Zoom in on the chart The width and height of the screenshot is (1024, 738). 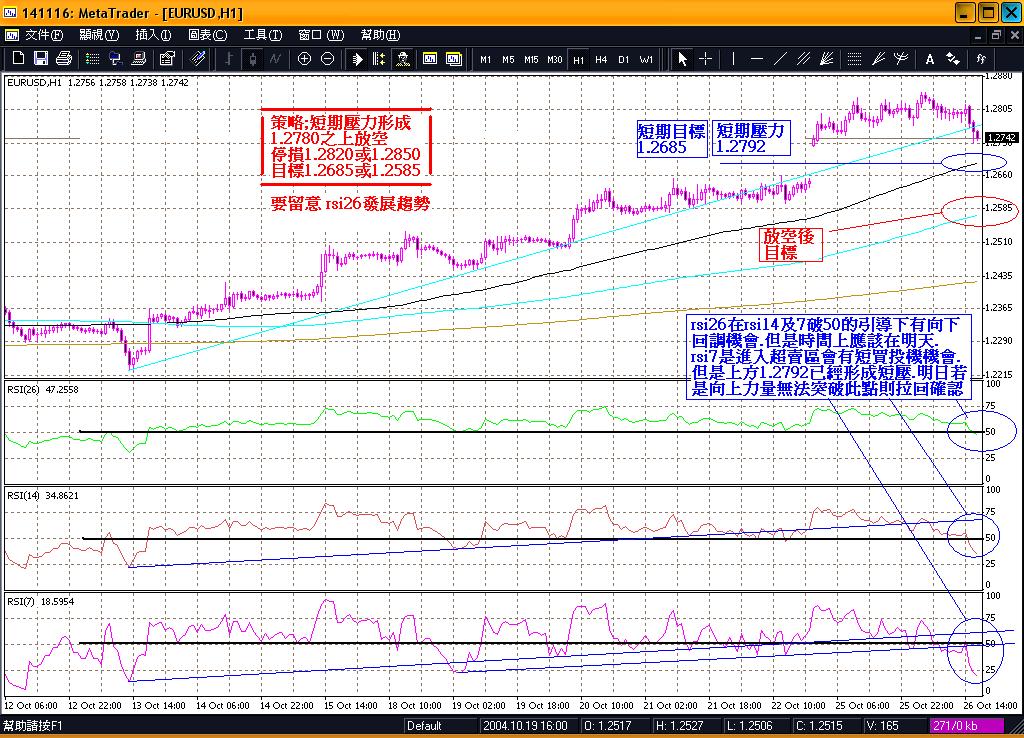click(304, 59)
